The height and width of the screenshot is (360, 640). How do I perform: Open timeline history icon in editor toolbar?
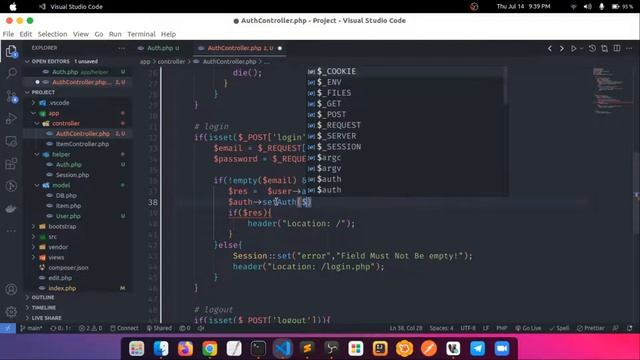coord(592,48)
